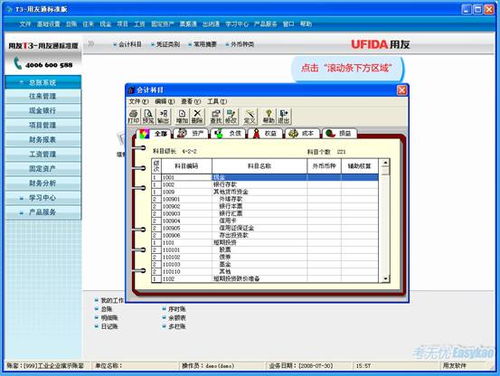
Task: Click the 增加 add account icon
Action: pos(182,116)
